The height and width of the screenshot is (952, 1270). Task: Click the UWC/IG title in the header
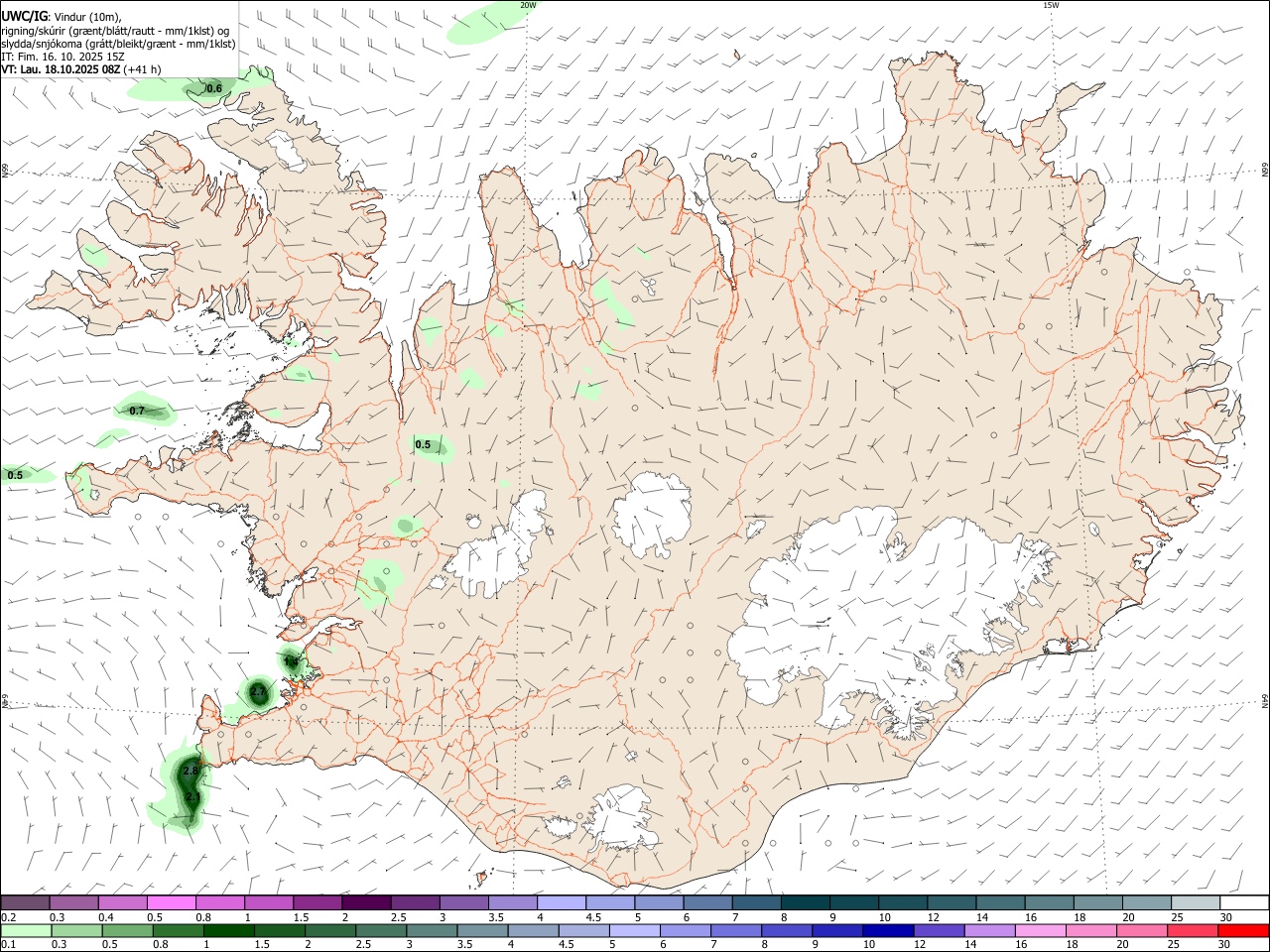click(24, 15)
